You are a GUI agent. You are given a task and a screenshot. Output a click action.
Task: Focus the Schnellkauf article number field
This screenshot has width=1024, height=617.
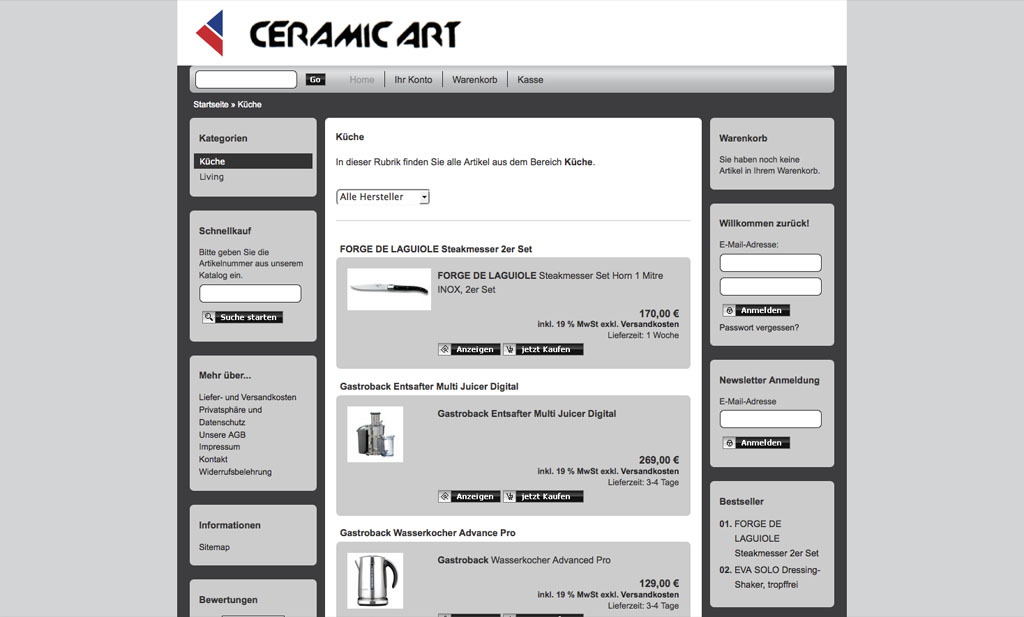[x=250, y=293]
